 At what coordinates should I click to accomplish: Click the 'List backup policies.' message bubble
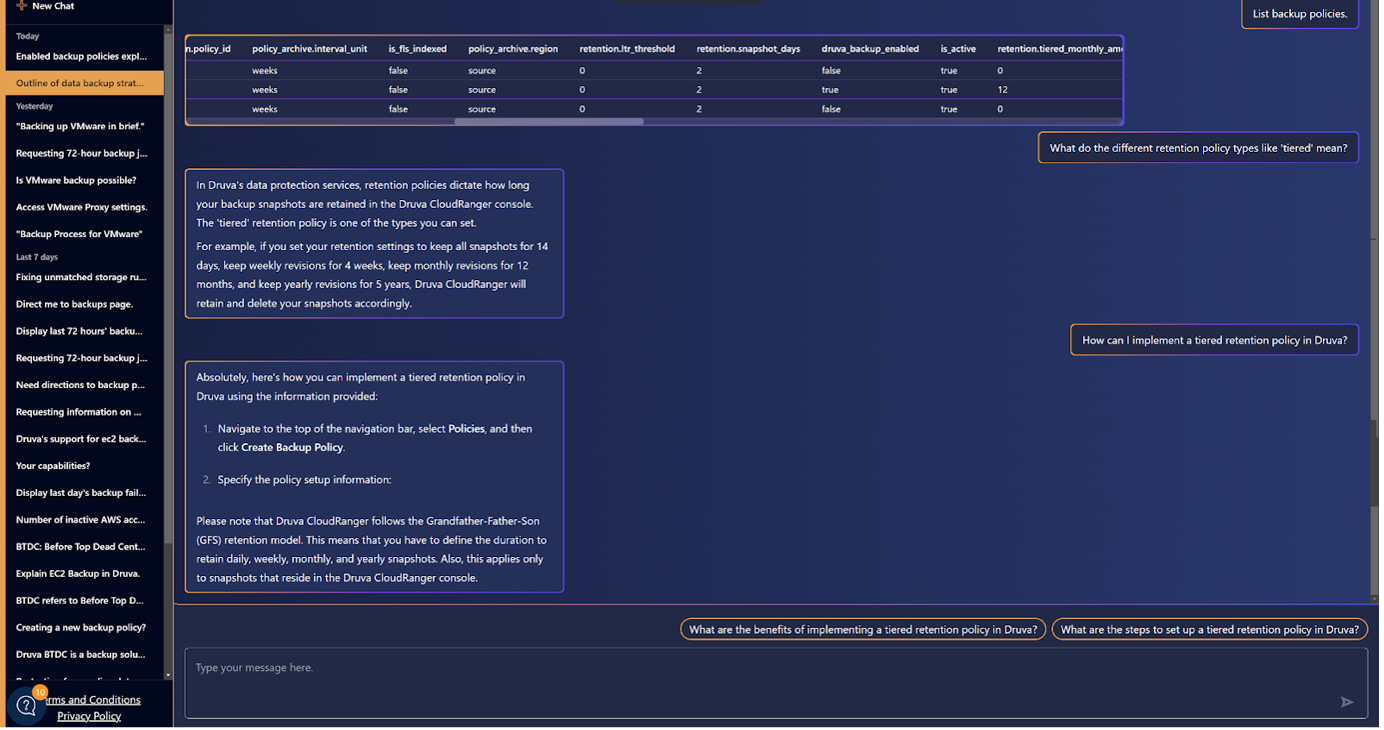point(1299,14)
